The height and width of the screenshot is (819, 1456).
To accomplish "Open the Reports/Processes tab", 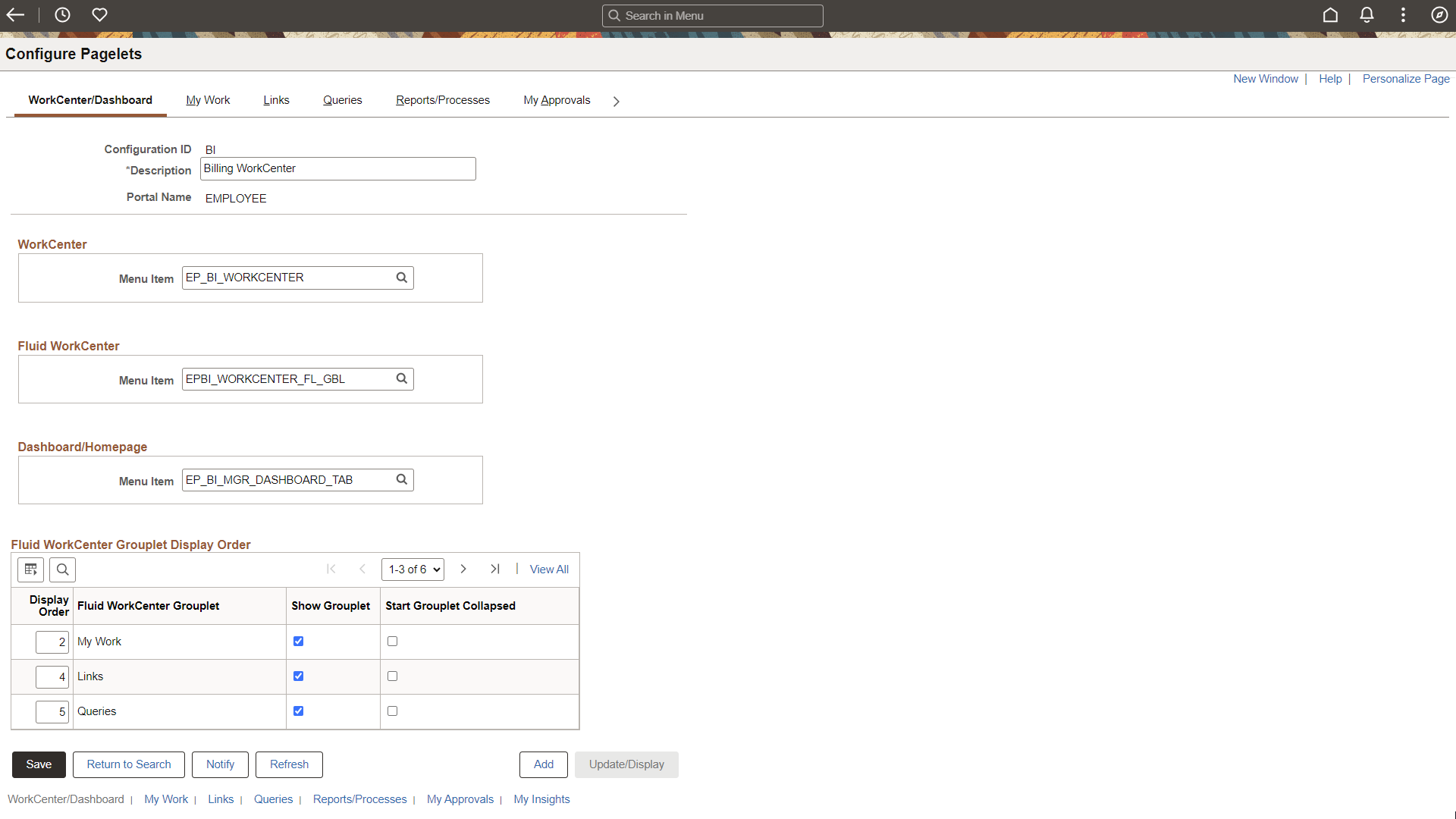I will (442, 99).
